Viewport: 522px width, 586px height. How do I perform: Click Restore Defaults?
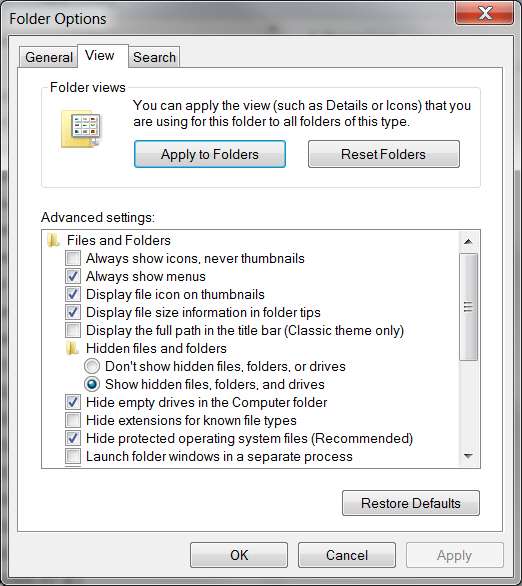(x=411, y=503)
